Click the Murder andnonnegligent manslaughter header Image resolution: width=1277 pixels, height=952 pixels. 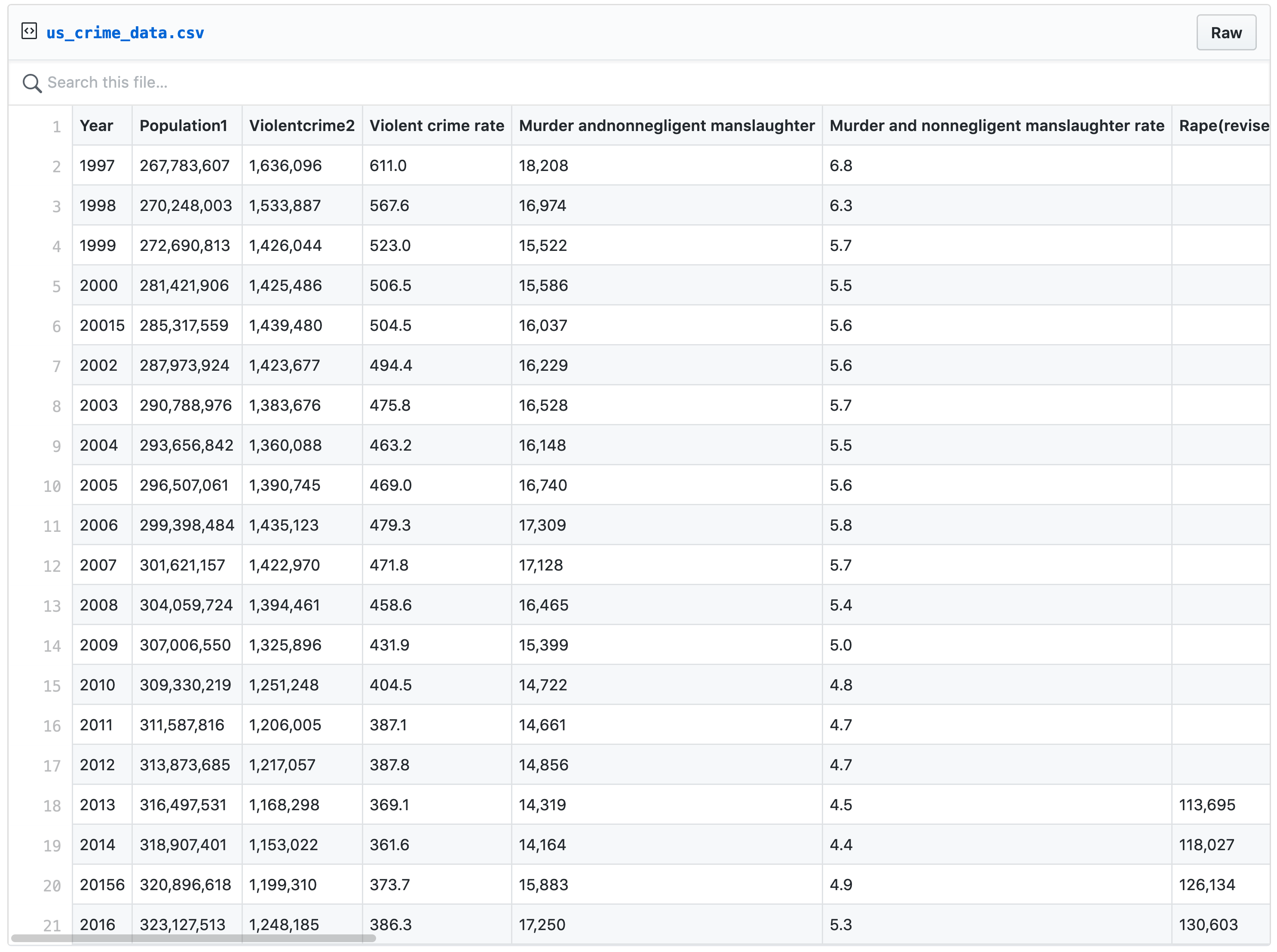click(667, 125)
